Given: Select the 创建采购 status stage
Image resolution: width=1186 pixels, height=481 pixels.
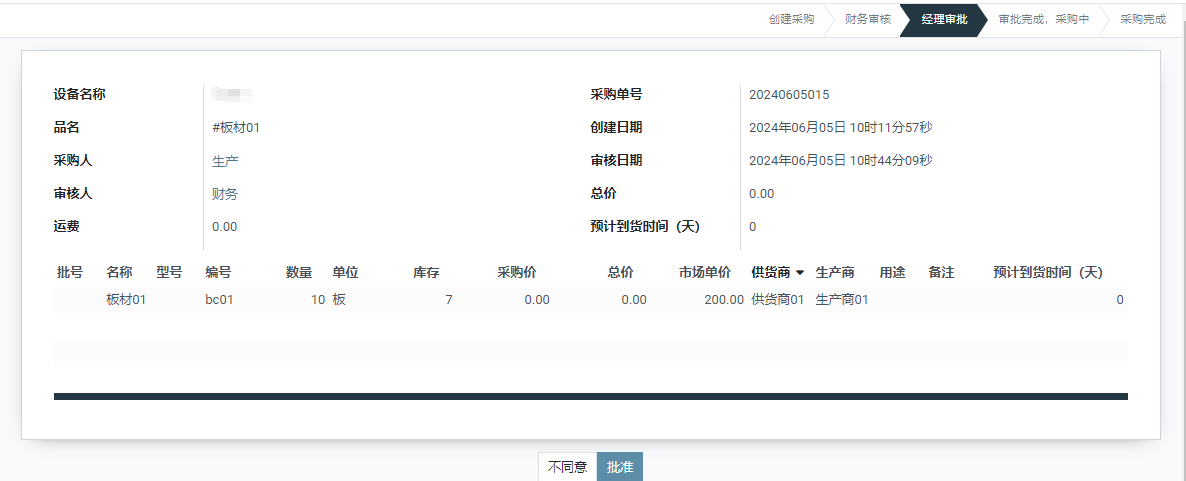Looking at the screenshot, I should (x=791, y=19).
